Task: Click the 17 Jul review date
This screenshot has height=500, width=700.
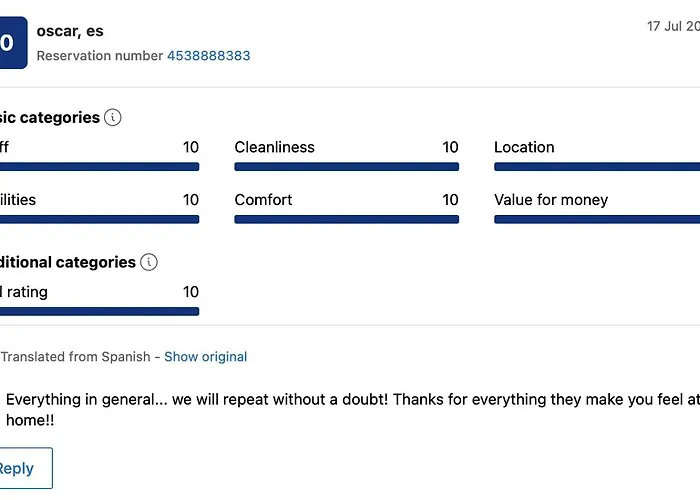Action: click(672, 27)
